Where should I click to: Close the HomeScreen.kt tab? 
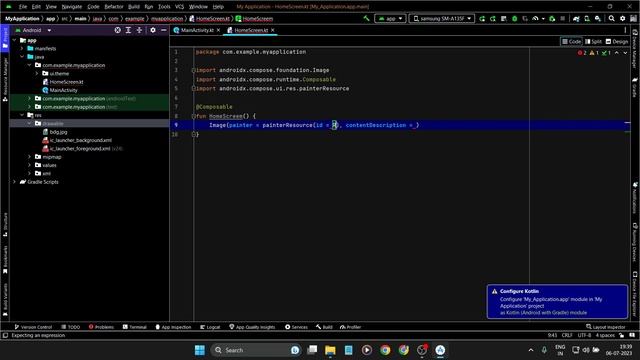(x=273, y=30)
